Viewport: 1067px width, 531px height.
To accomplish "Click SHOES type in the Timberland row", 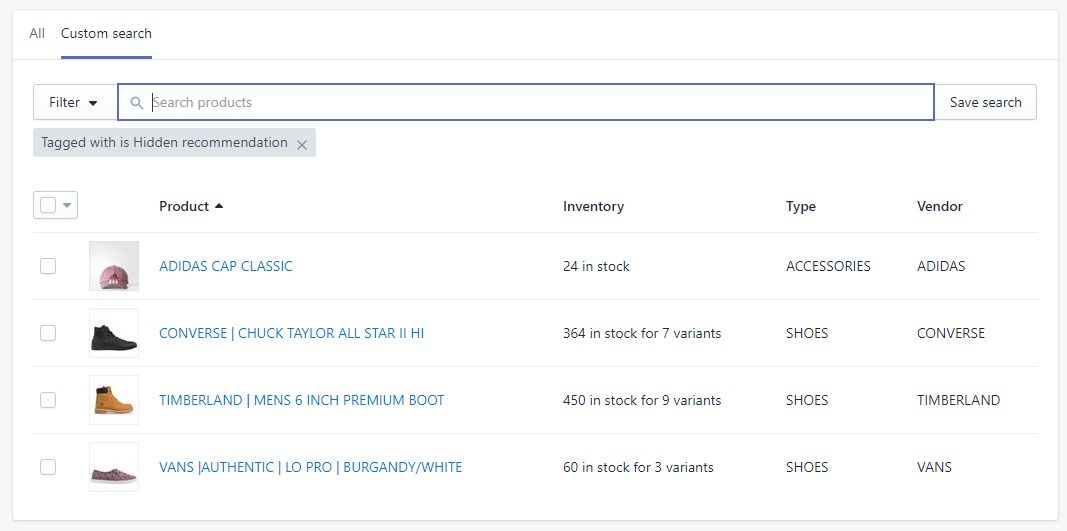I will click(807, 400).
